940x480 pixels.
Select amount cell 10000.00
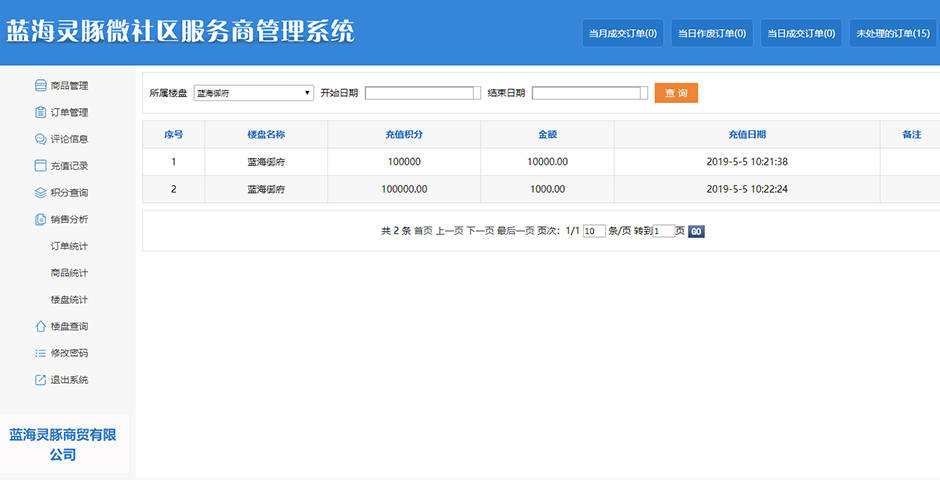547,162
